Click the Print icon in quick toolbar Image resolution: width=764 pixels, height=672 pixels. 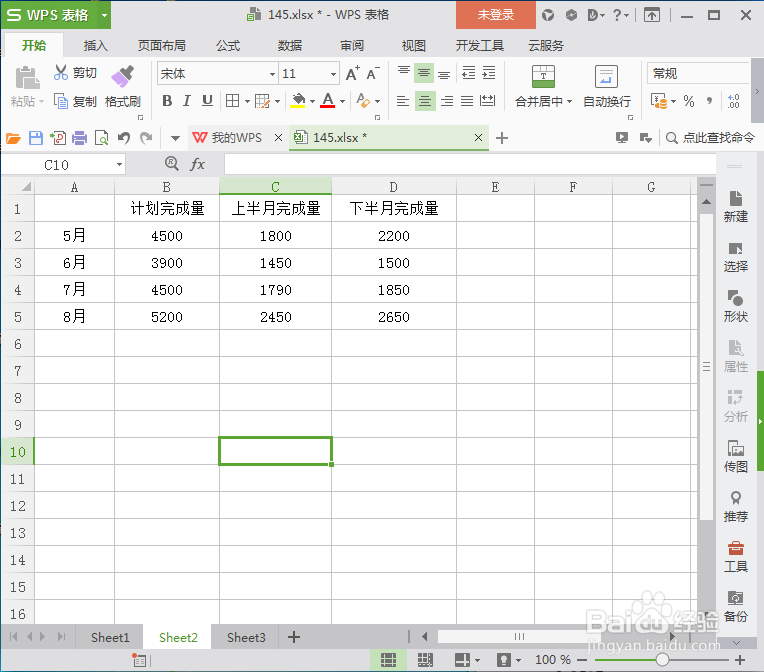point(79,138)
